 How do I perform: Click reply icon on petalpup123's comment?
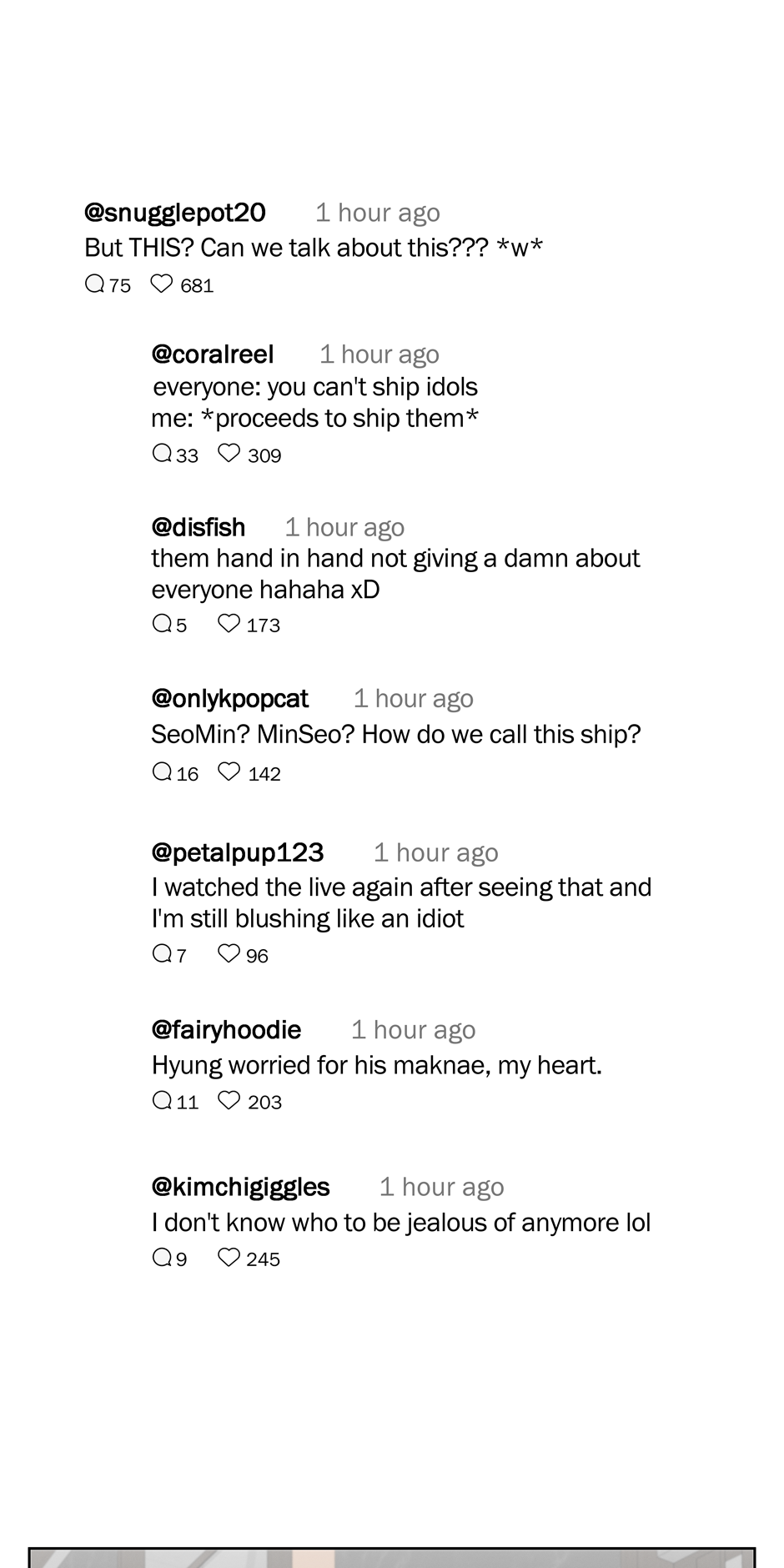[x=162, y=954]
